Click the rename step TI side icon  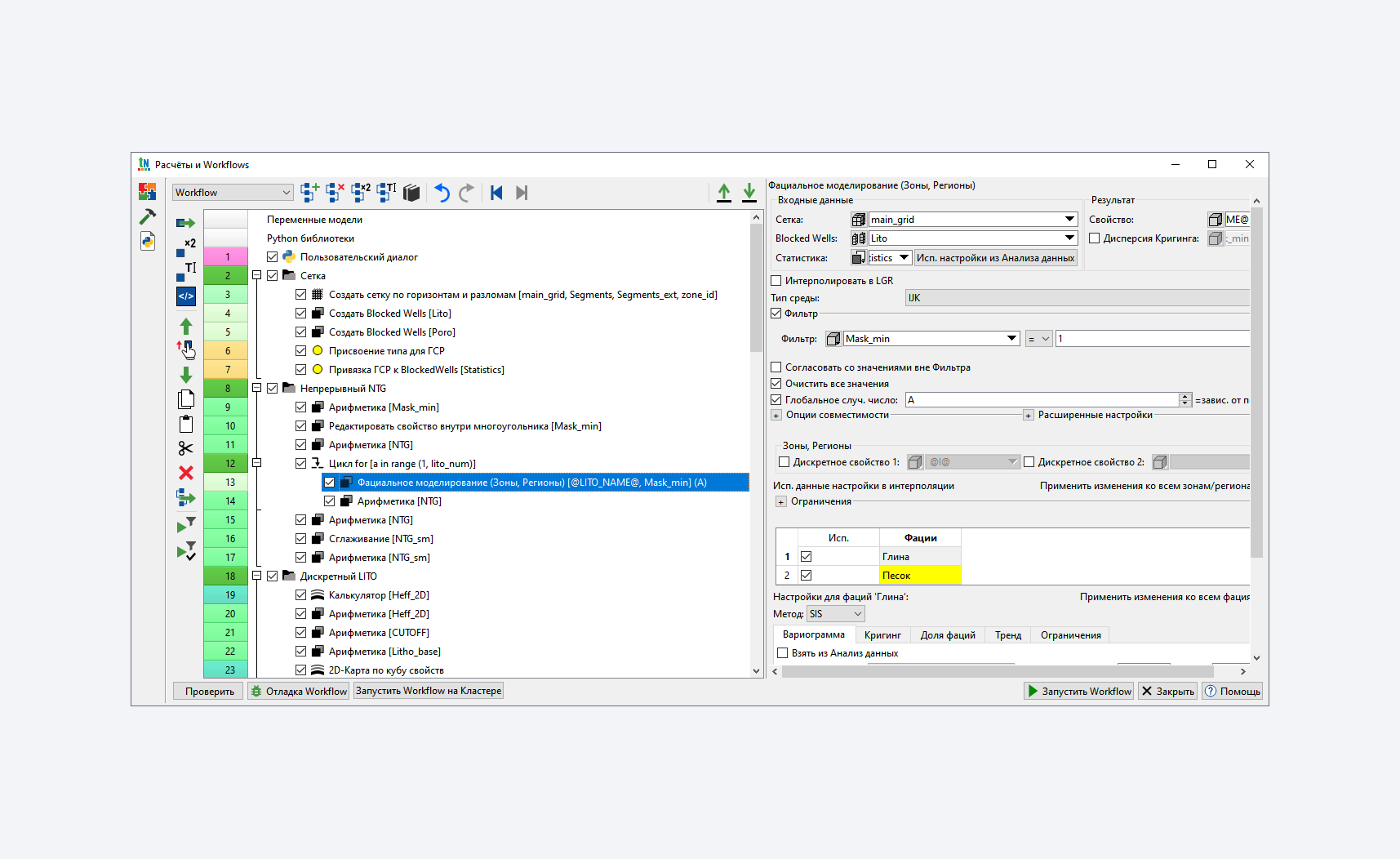(186, 272)
